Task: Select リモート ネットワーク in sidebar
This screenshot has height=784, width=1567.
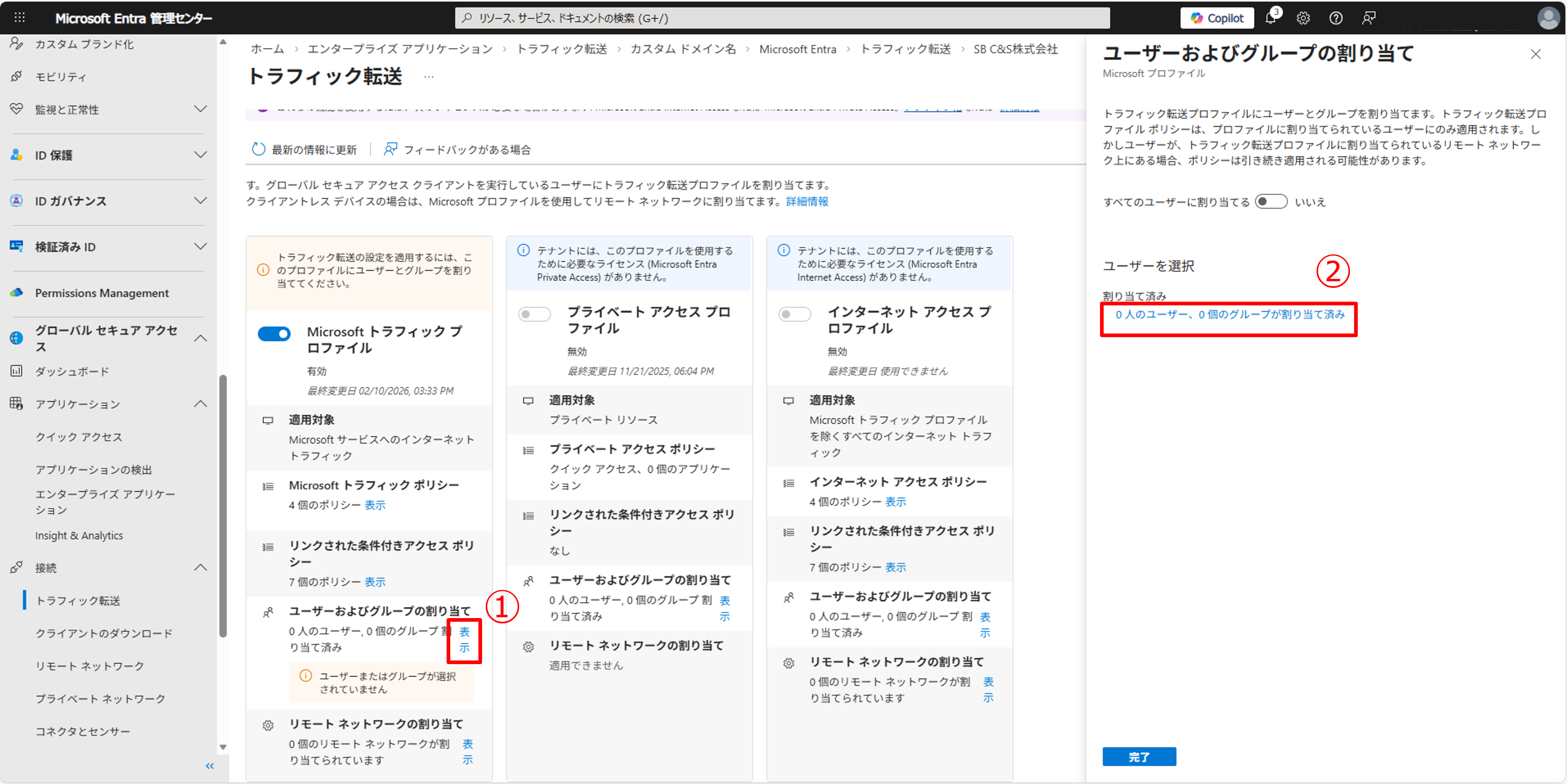Action: 89,665
